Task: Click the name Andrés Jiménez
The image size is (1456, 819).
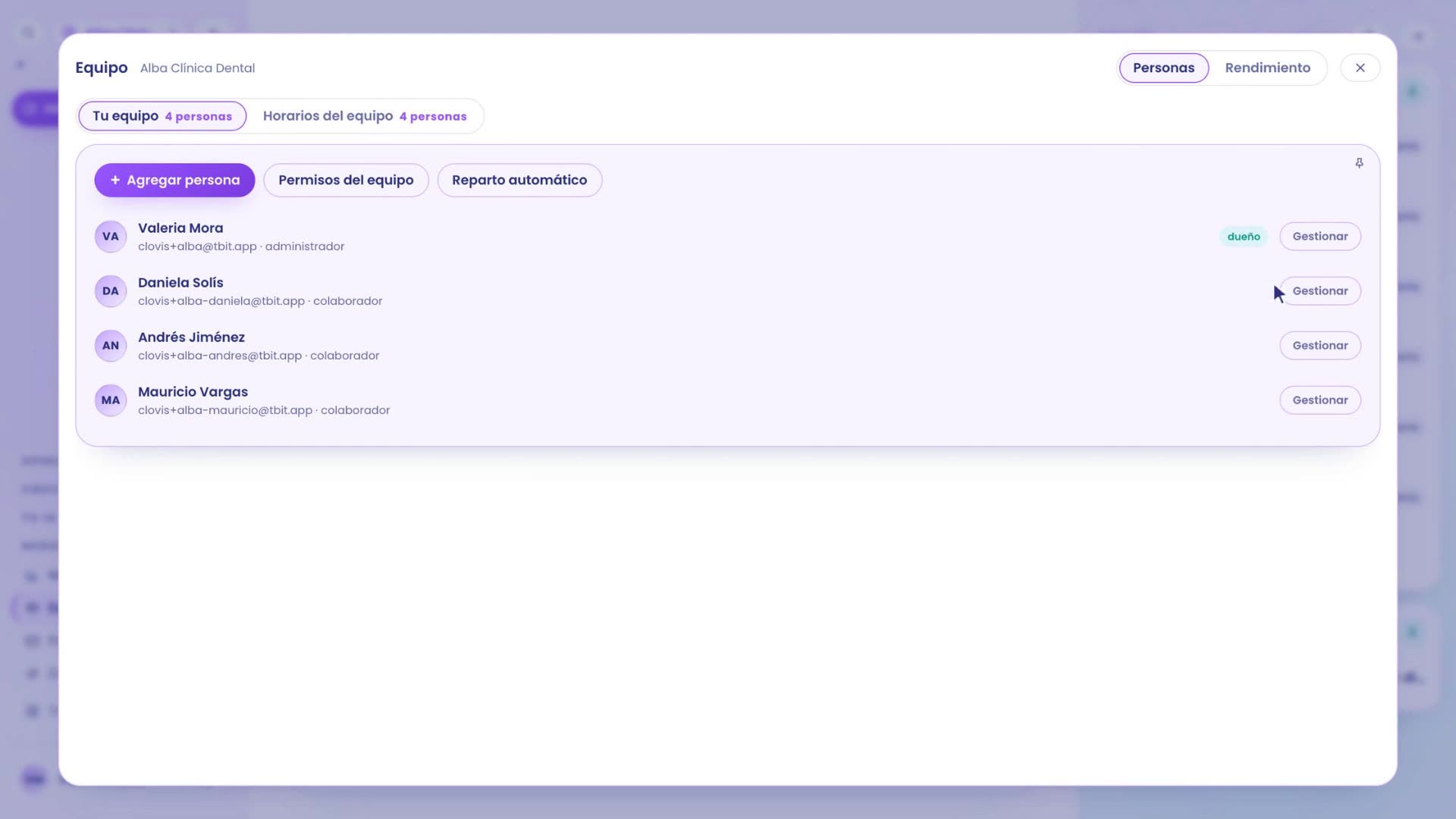Action: (191, 337)
